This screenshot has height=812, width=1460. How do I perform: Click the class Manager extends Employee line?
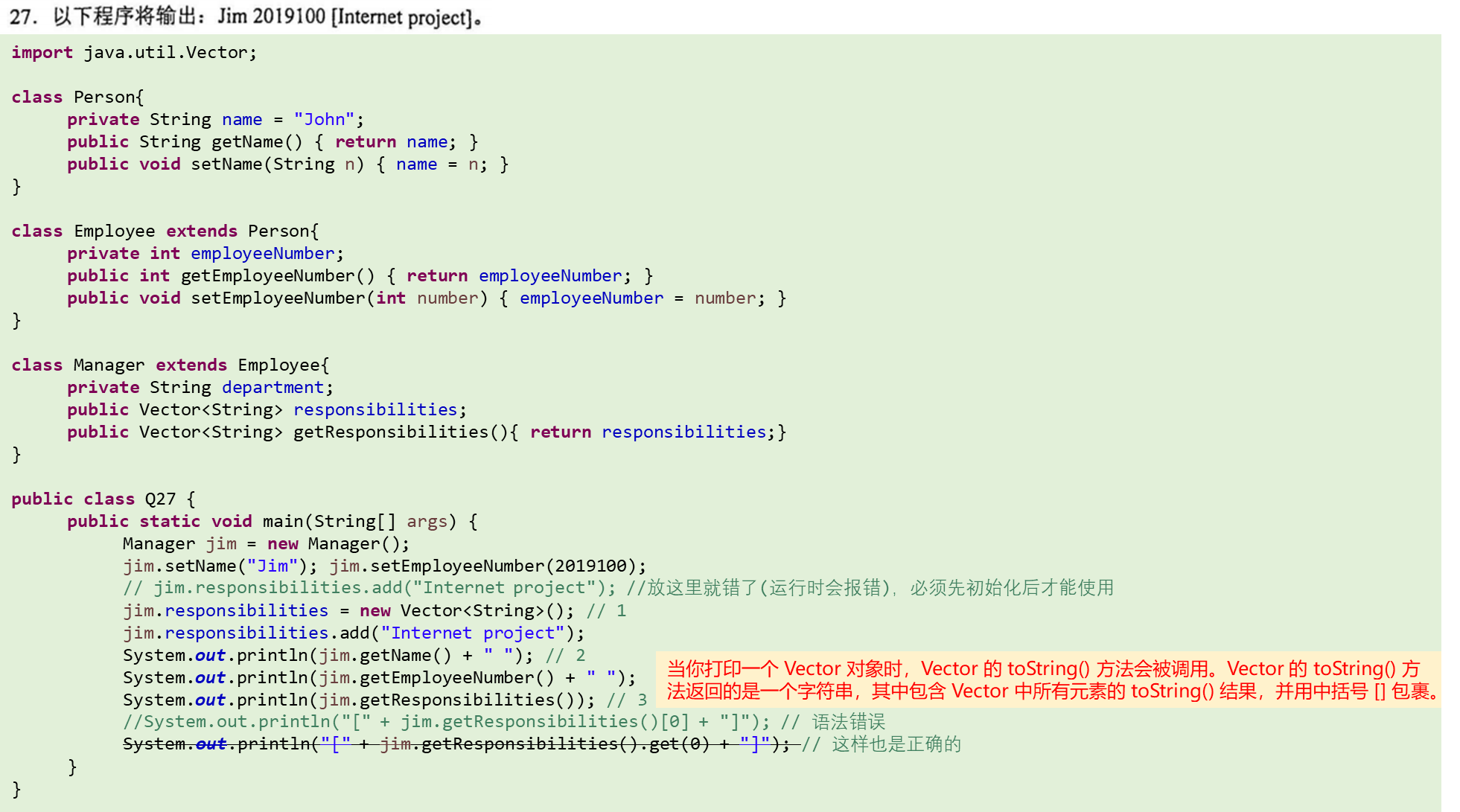pos(170,365)
